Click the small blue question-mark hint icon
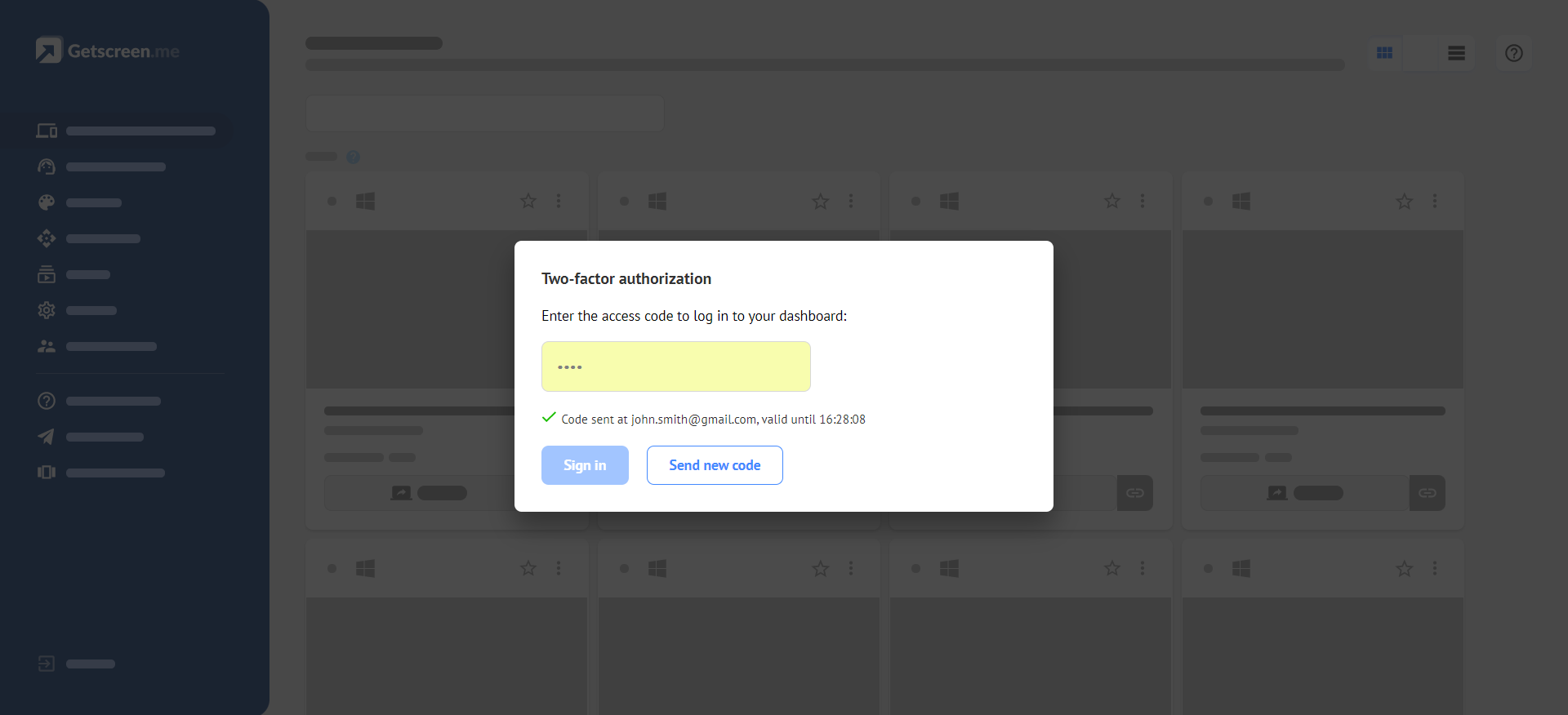The height and width of the screenshot is (715, 1568). [x=353, y=157]
